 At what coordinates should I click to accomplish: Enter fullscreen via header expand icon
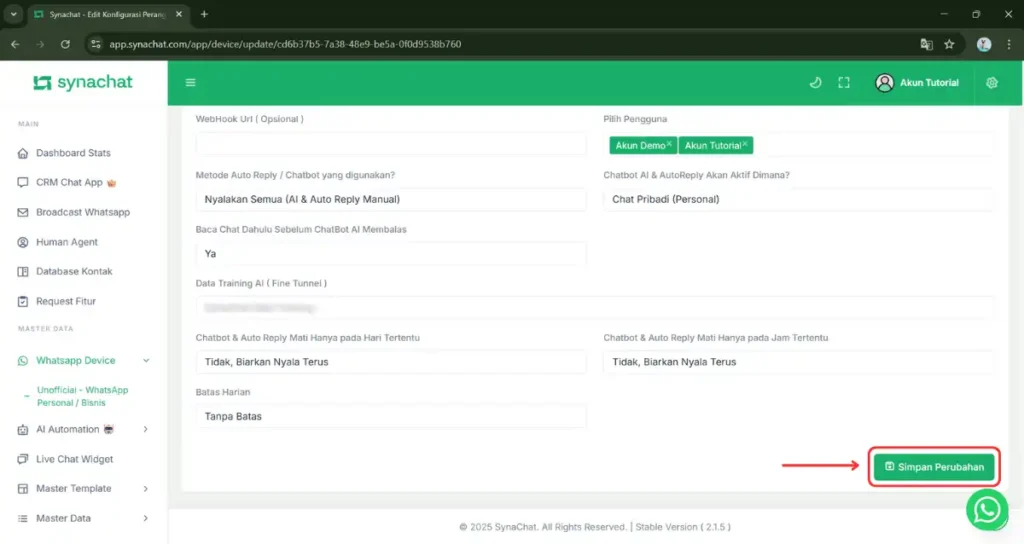coord(844,82)
